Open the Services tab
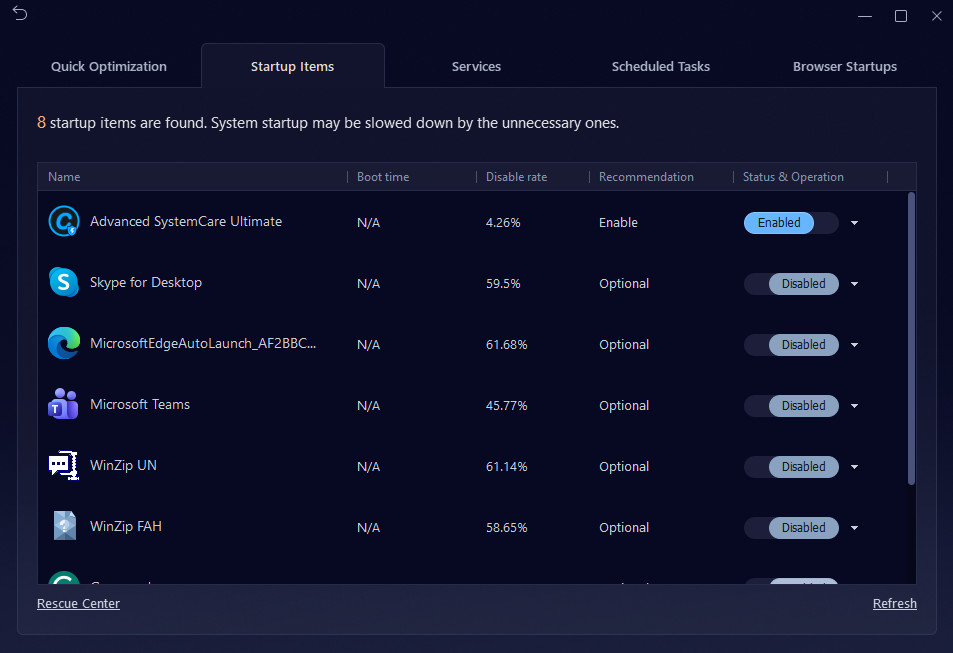Screen dimensions: 953x653 tap(476, 66)
